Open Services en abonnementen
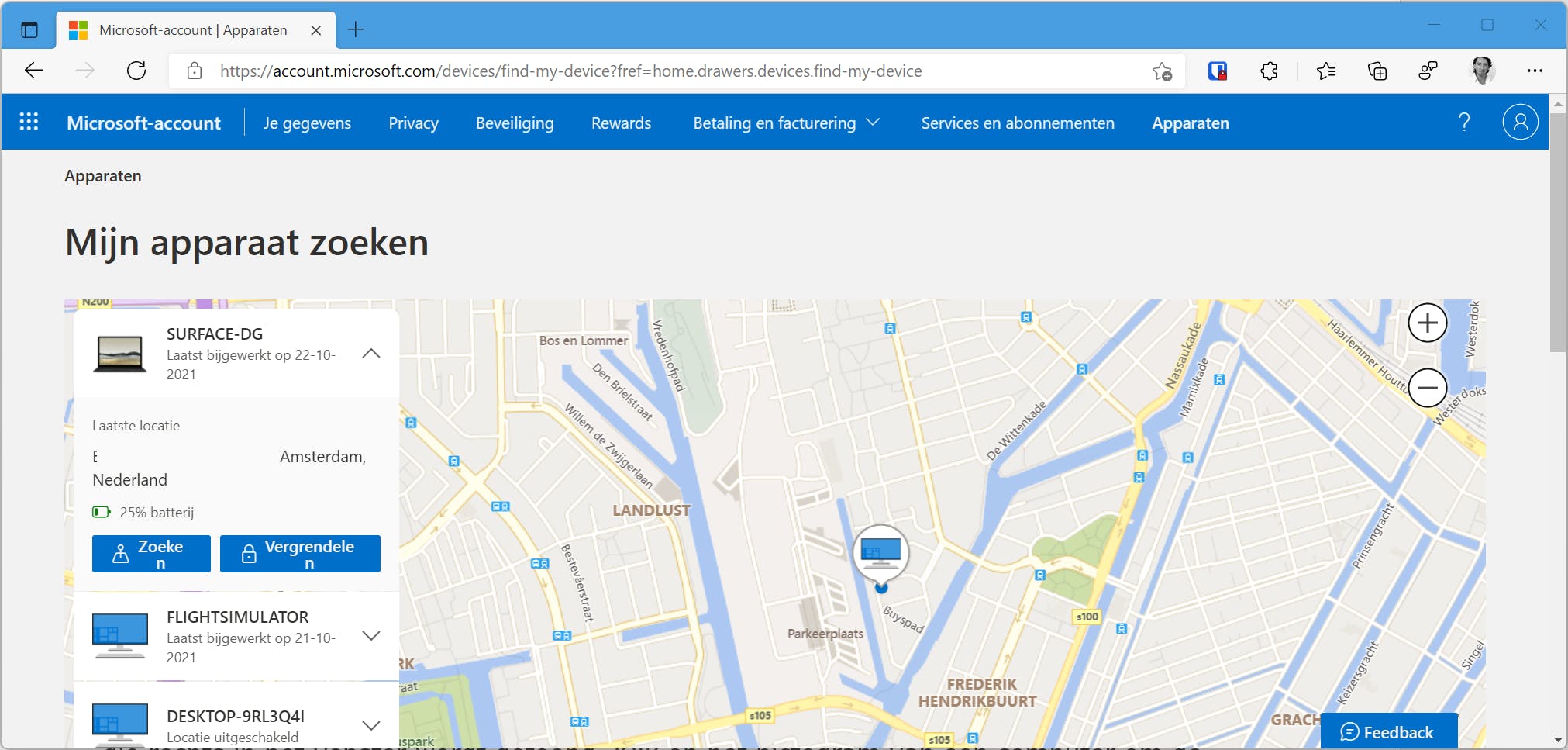The width and height of the screenshot is (1568, 750). tap(1018, 123)
